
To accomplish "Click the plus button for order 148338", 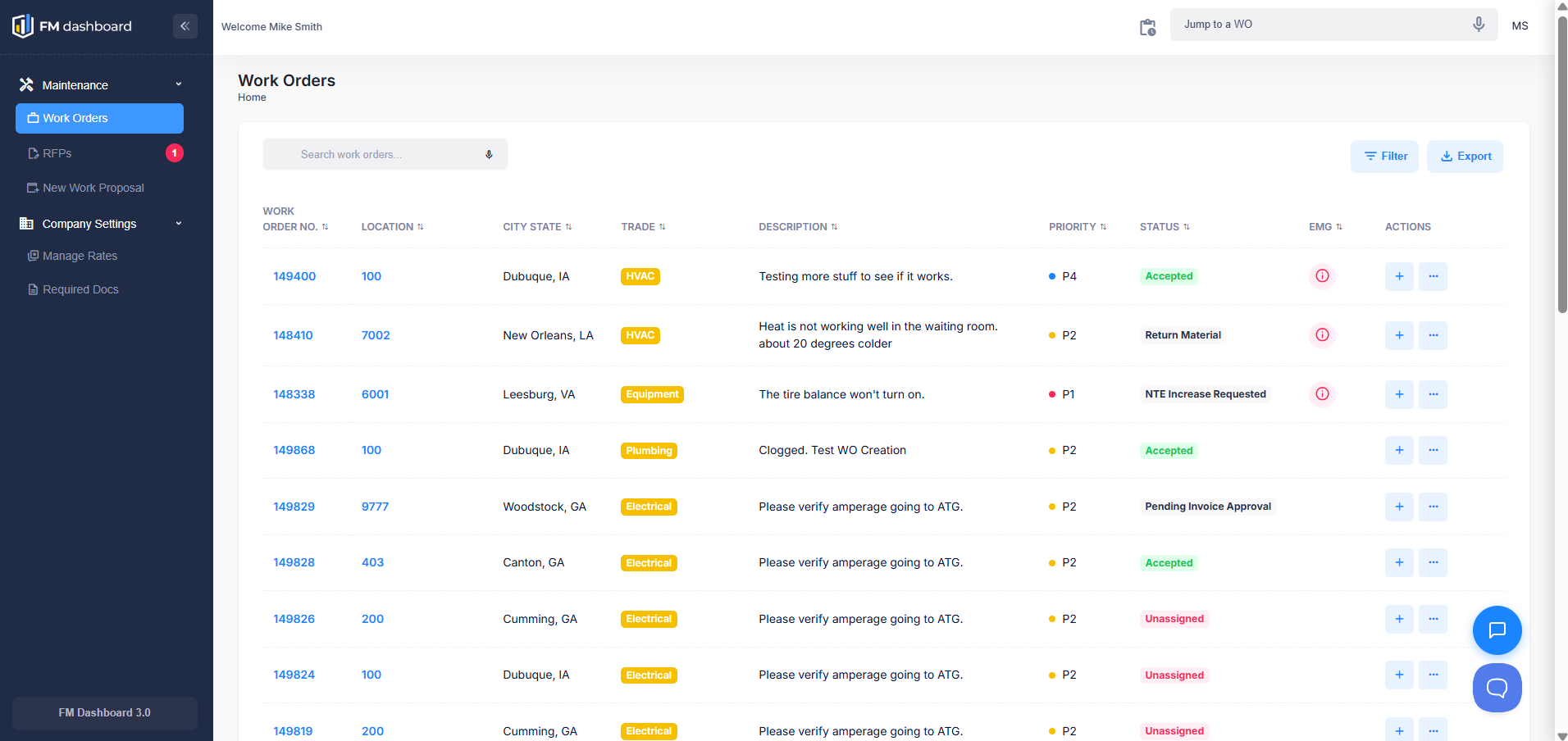I will pos(1399,394).
